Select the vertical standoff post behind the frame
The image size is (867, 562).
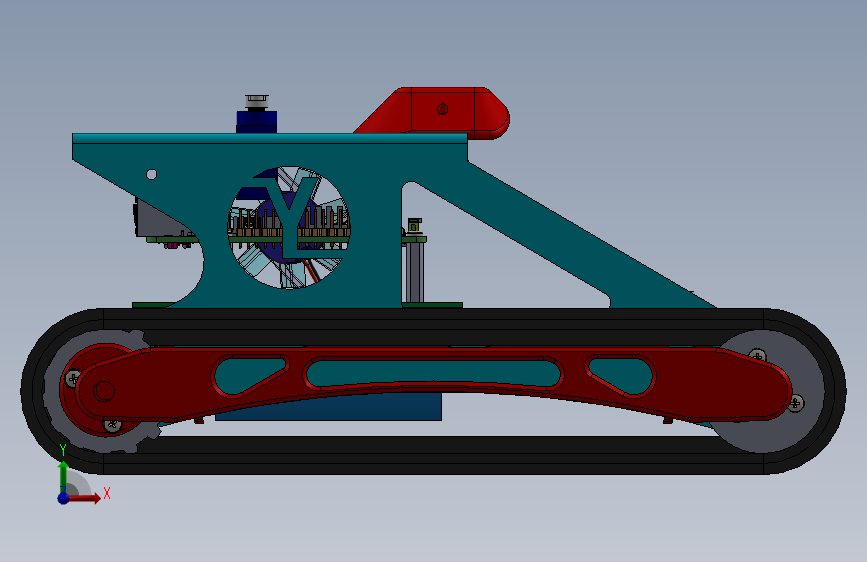415,272
